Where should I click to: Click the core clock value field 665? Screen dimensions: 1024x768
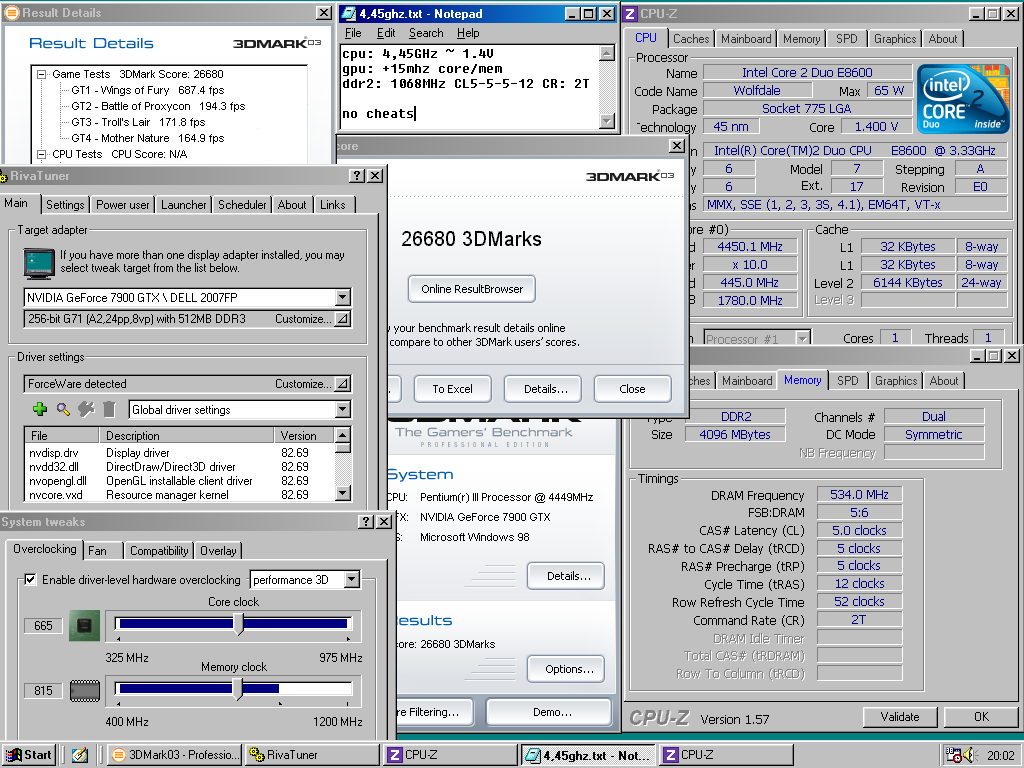43,626
